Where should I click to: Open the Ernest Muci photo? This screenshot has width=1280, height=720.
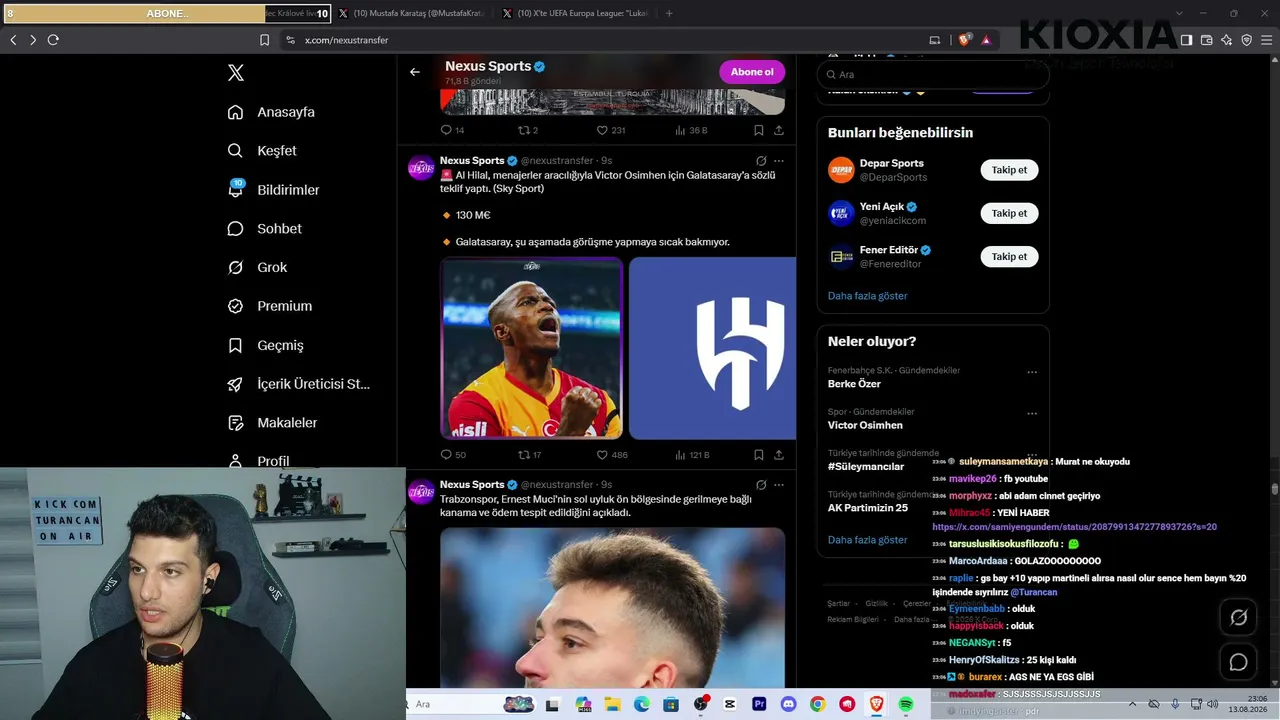612,607
